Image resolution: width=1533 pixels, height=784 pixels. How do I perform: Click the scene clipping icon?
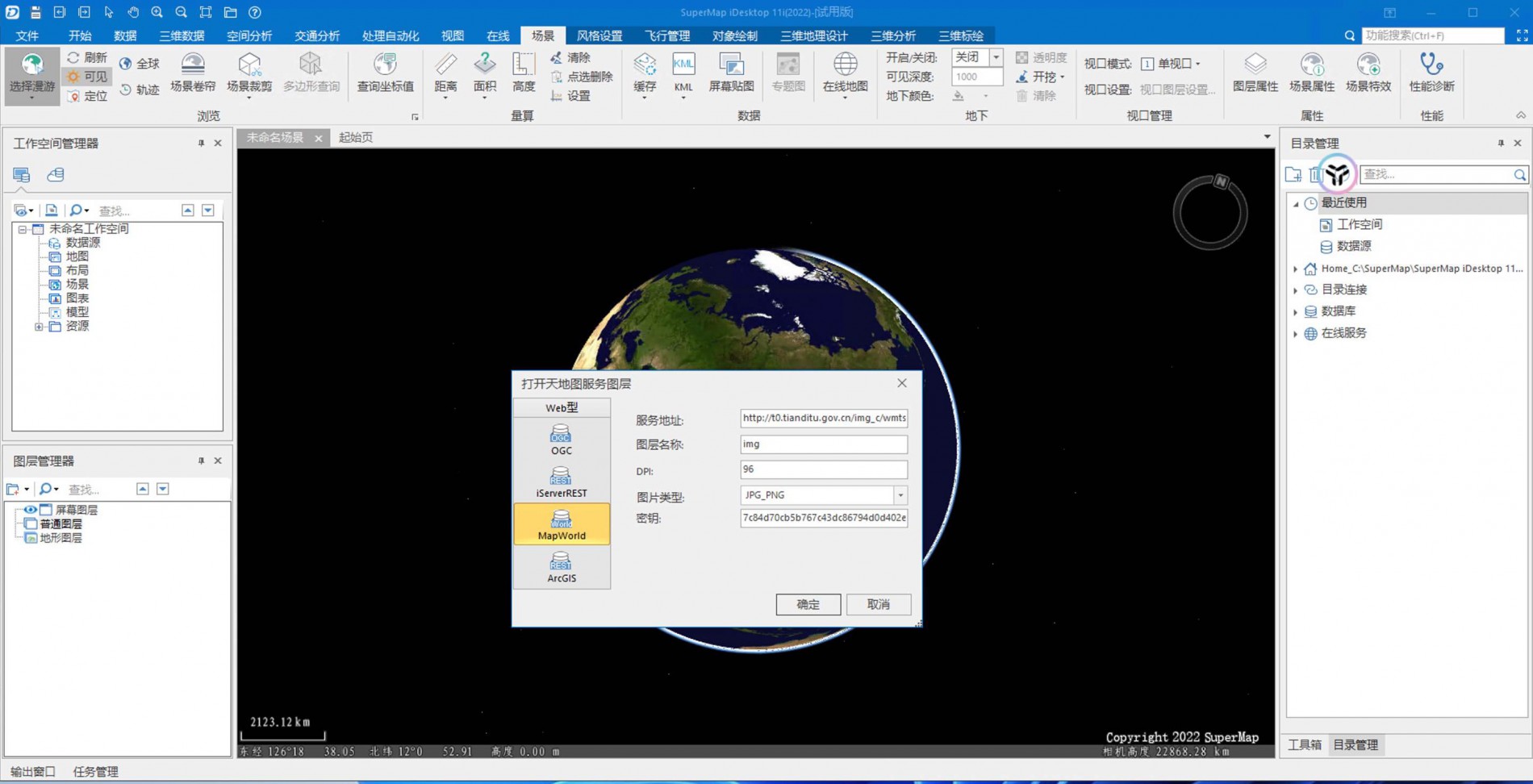pyautogui.click(x=249, y=71)
